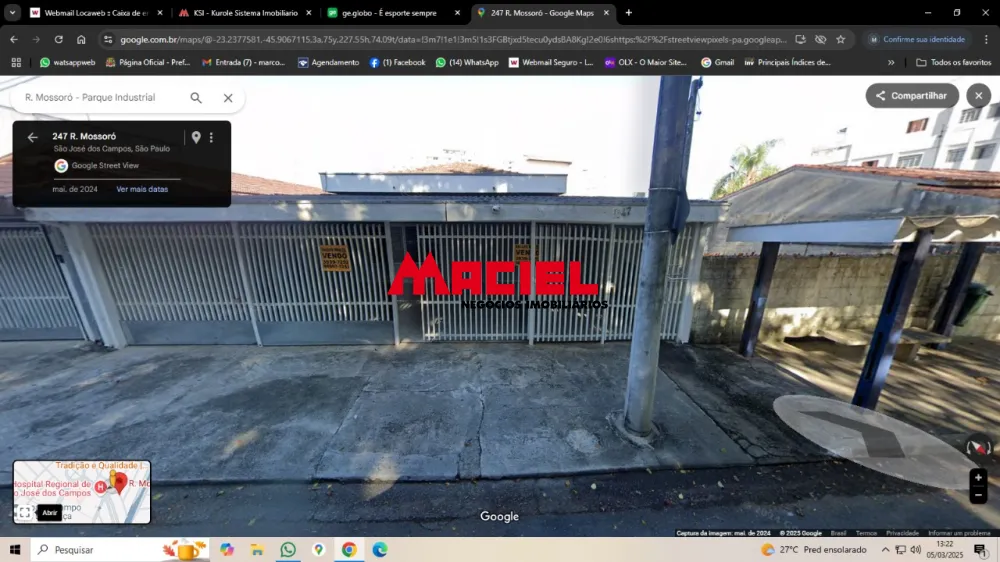The height and width of the screenshot is (562, 1000).
Task: Bookmark this page with the star icon
Action: point(840,39)
